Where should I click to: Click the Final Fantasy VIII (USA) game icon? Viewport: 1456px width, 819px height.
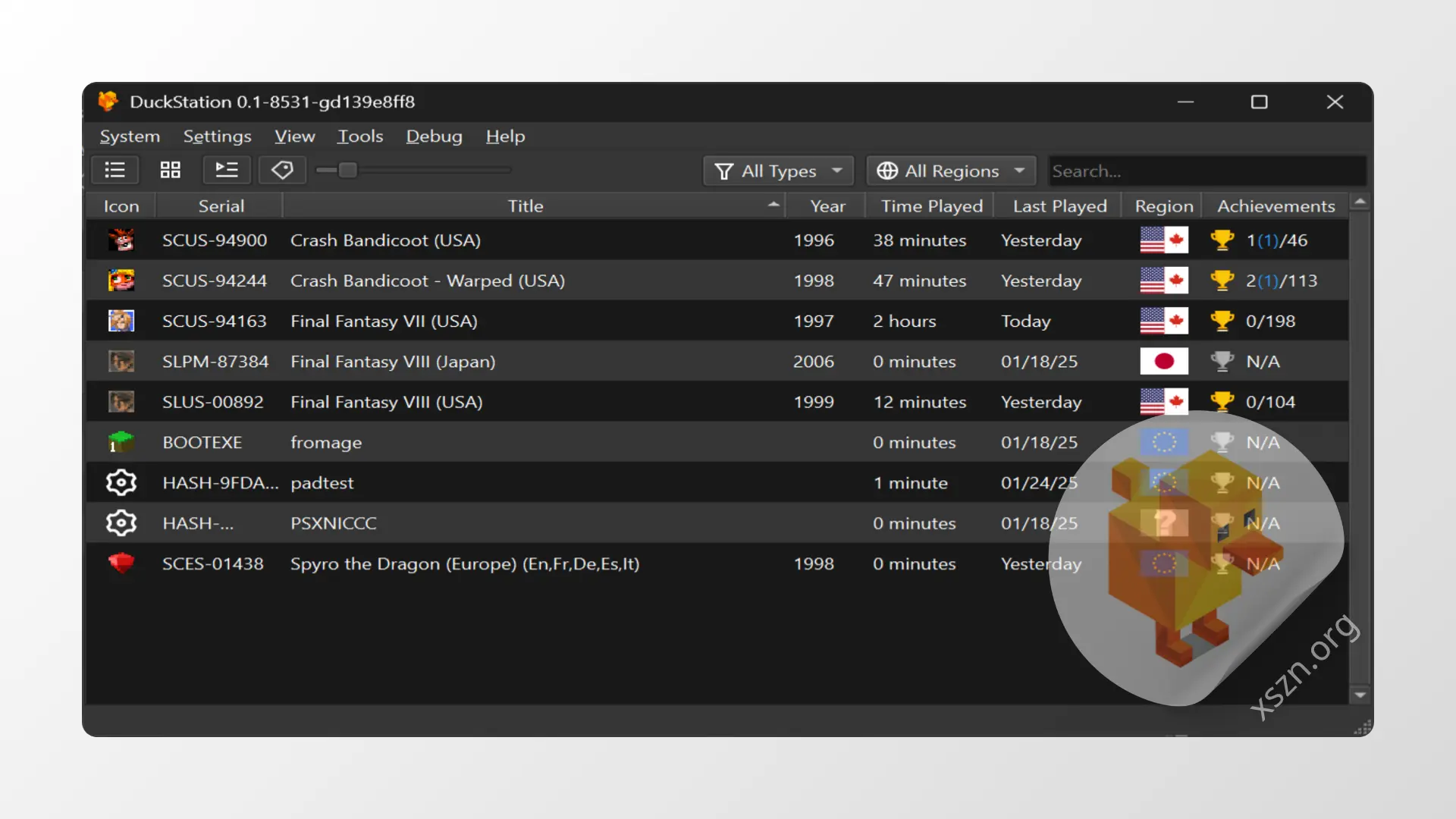coord(121,402)
